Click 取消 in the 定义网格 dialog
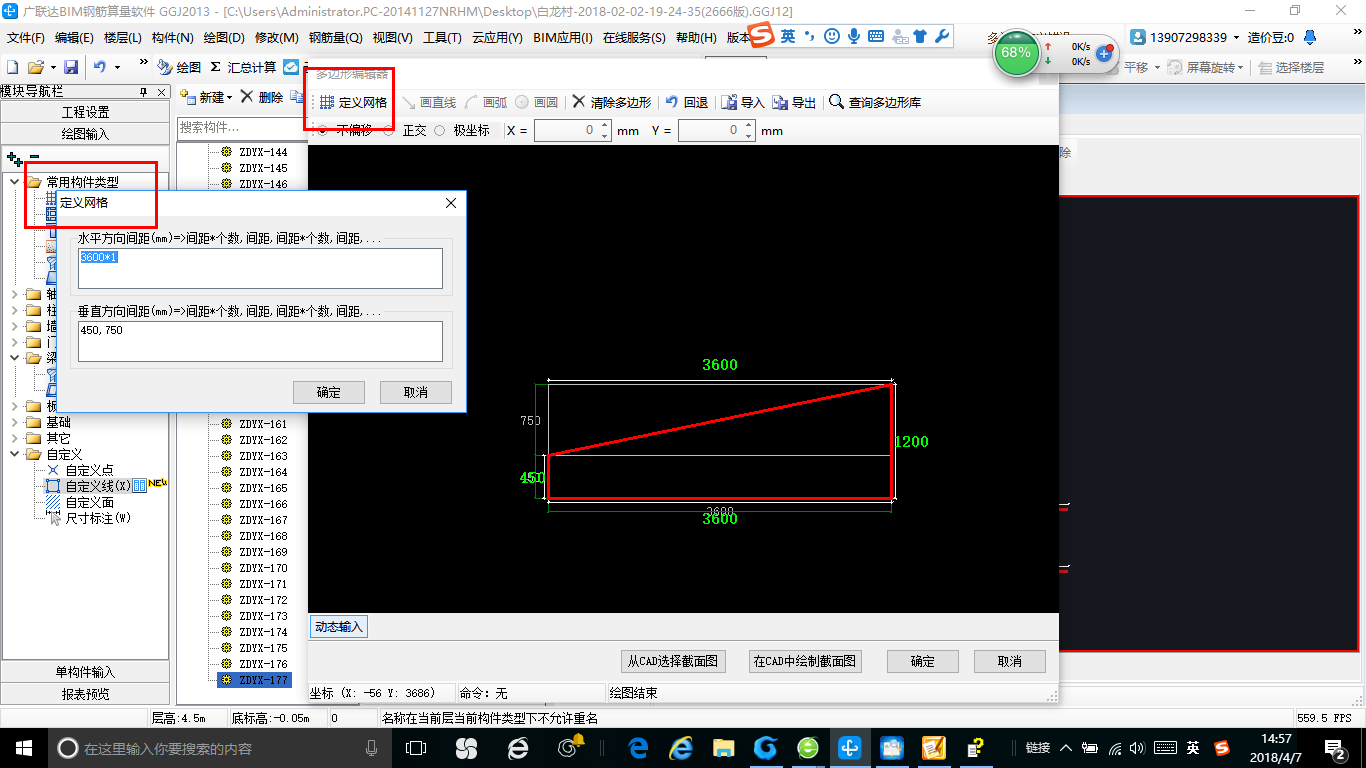The height and width of the screenshot is (768, 1366). click(416, 392)
